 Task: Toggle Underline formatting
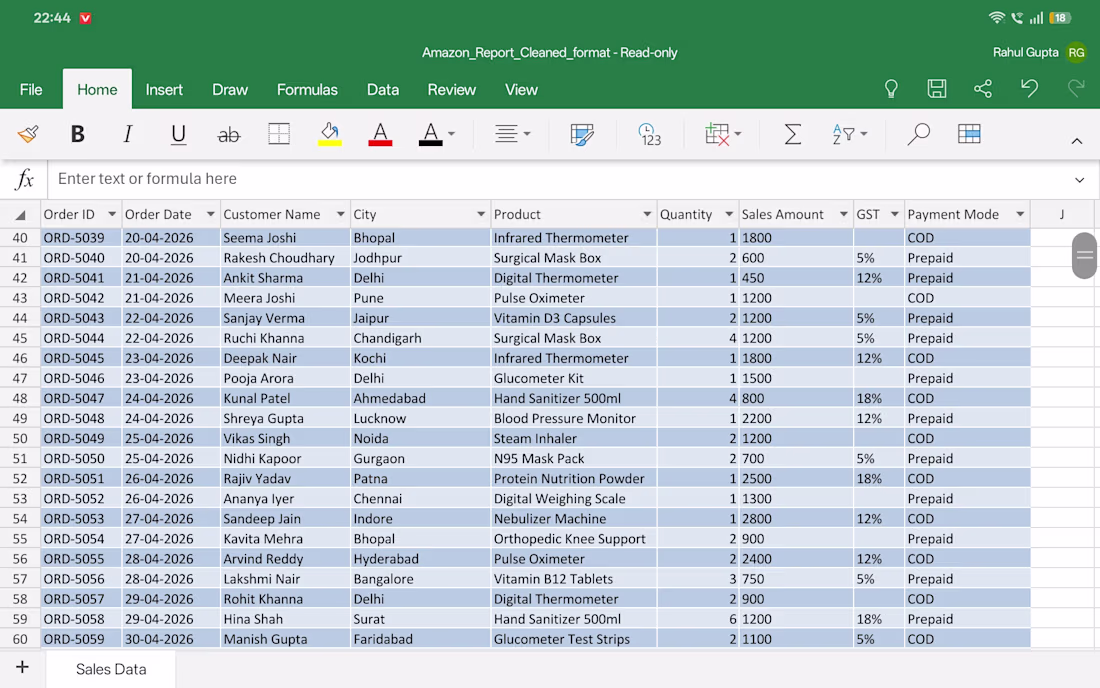click(x=178, y=134)
